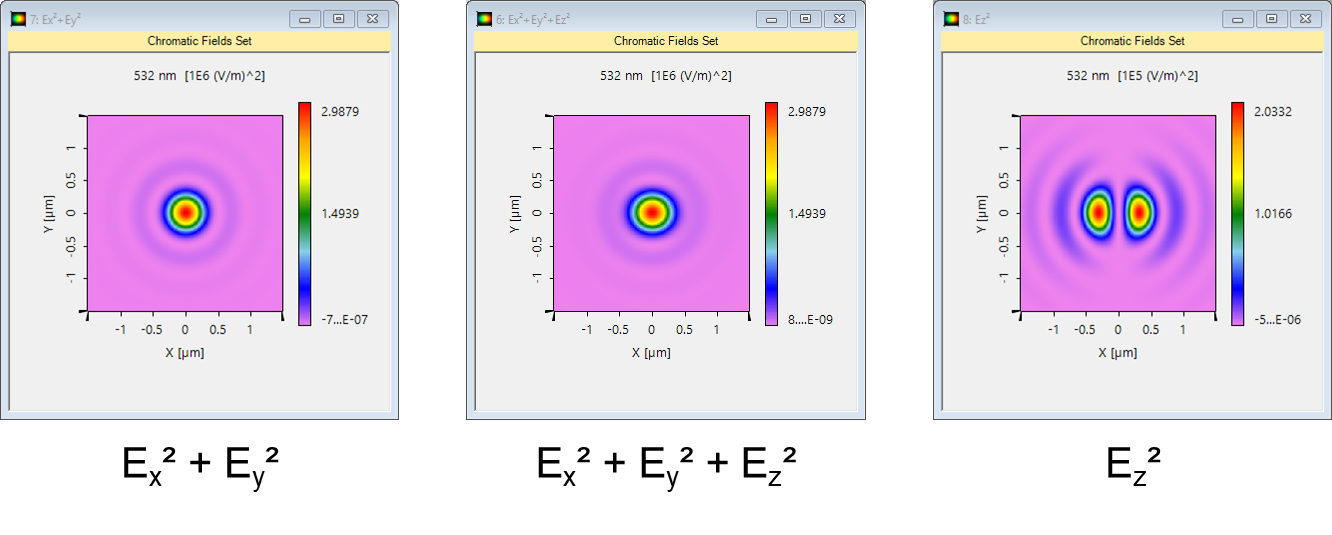Close the 6: Ex²+Ey²+Ez² window

click(840, 18)
